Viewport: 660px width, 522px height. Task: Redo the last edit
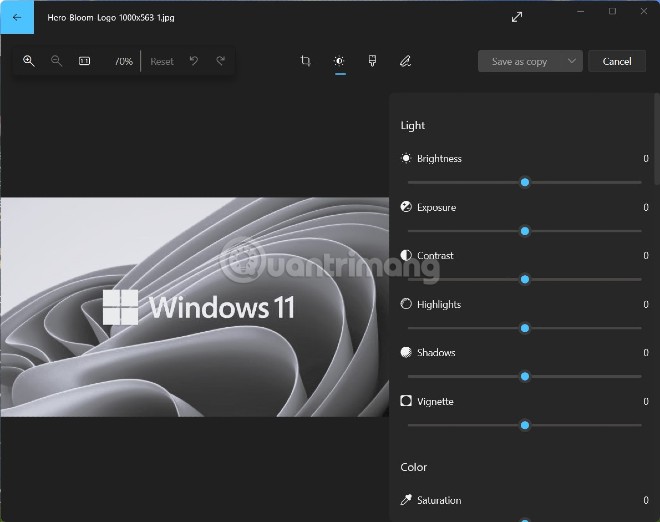point(221,61)
